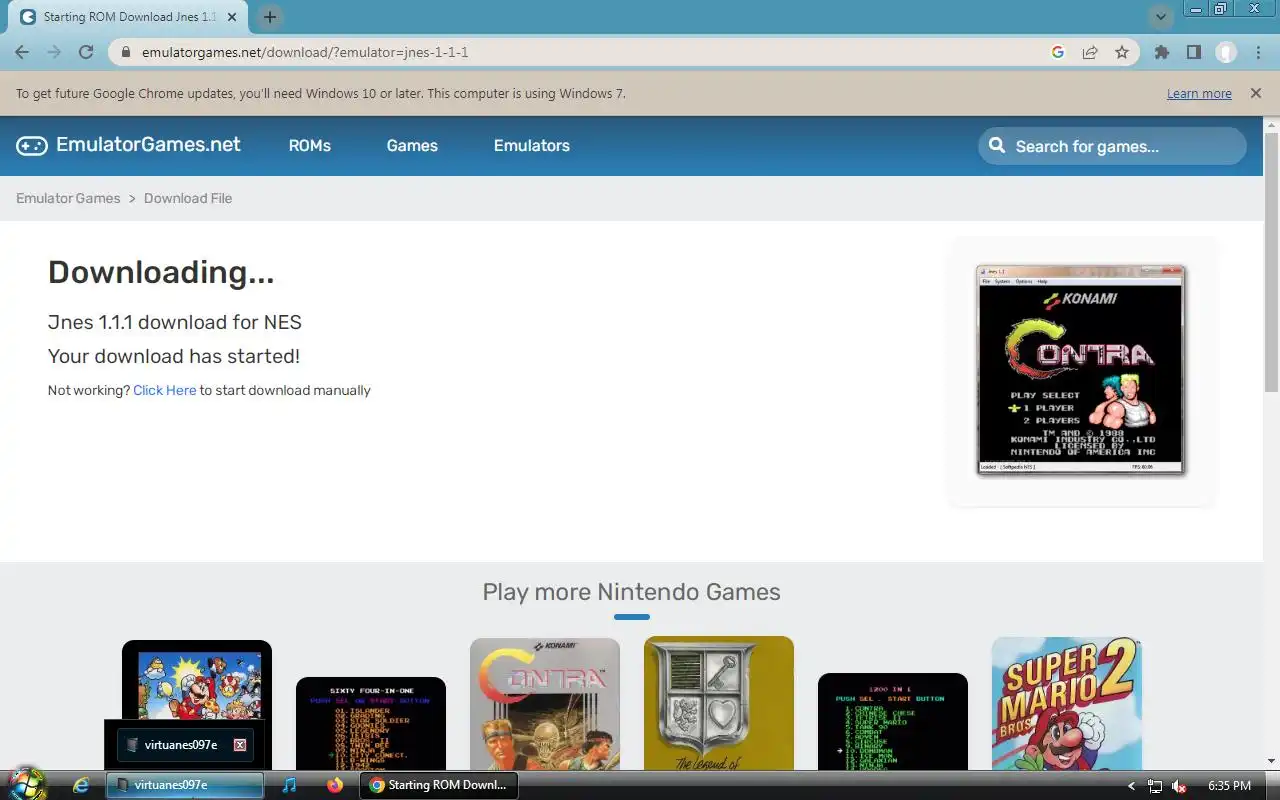1280x800 pixels.
Task: Switch to the Chrome taskbar button
Action: click(440, 785)
